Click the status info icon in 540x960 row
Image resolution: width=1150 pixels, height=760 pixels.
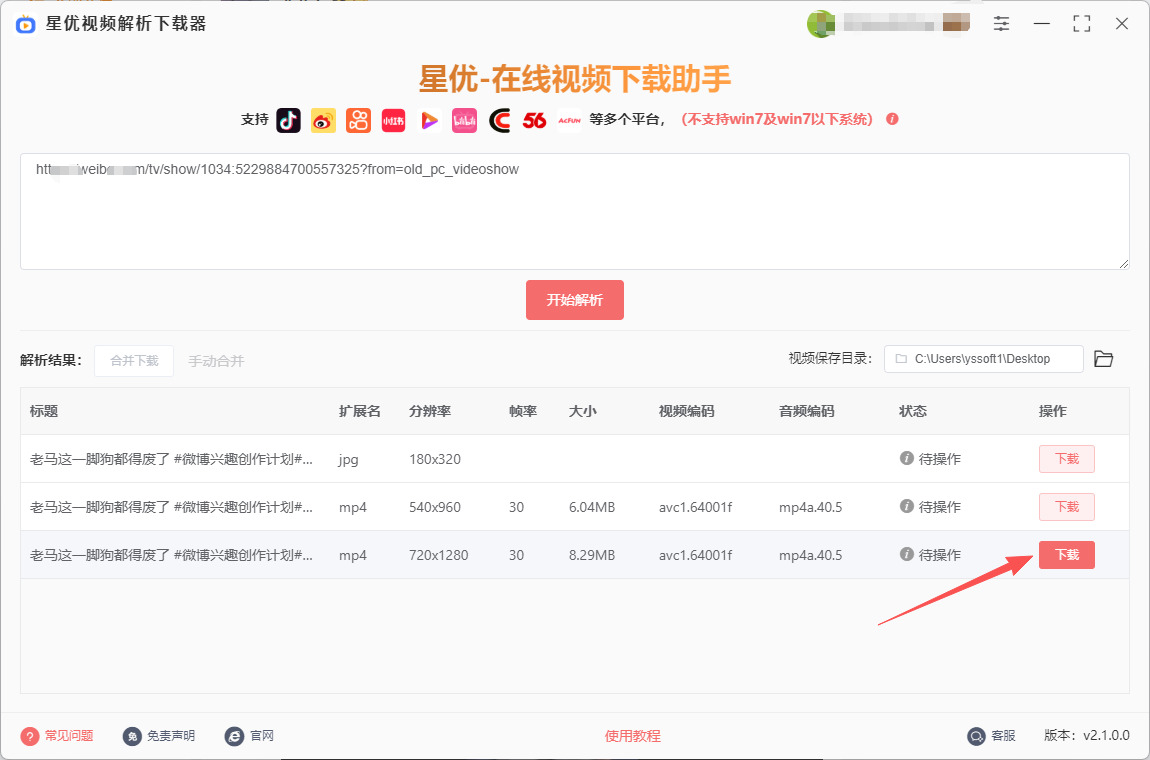[907, 506]
